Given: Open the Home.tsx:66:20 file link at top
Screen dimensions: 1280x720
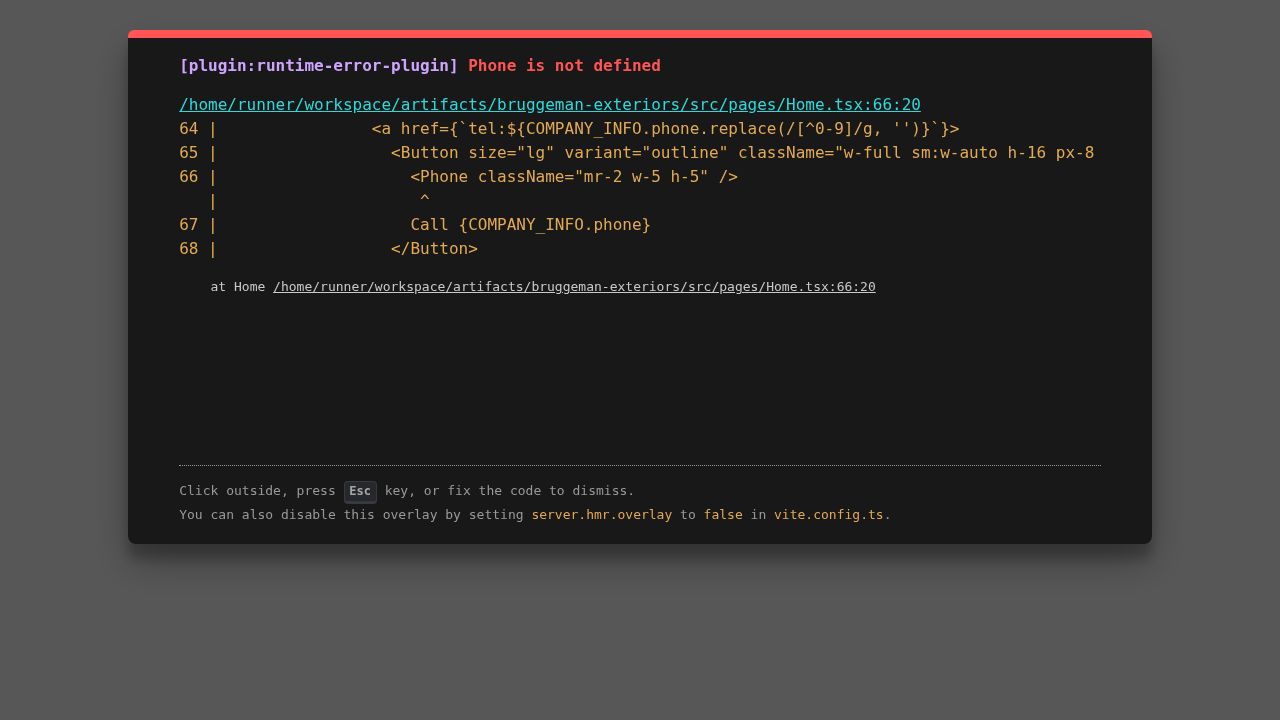Looking at the screenshot, I should [550, 105].
